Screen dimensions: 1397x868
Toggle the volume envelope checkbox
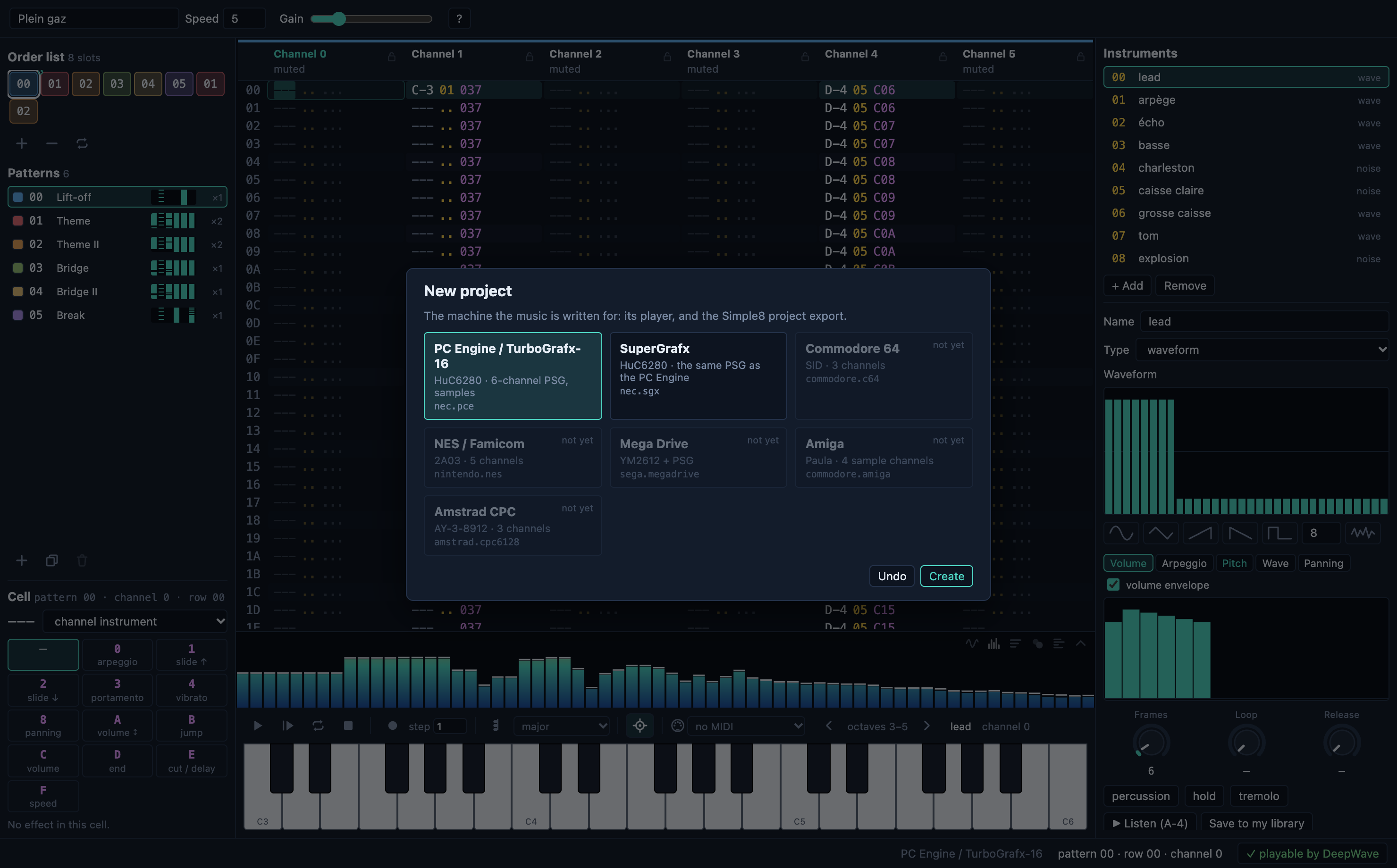[x=1113, y=584]
